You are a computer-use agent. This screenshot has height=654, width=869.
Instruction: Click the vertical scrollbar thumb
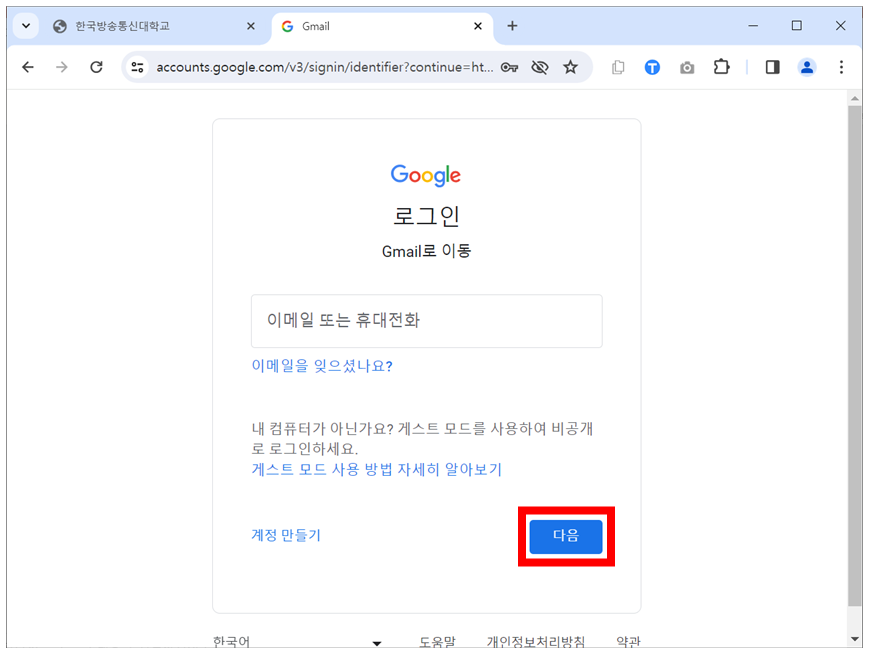(855, 356)
